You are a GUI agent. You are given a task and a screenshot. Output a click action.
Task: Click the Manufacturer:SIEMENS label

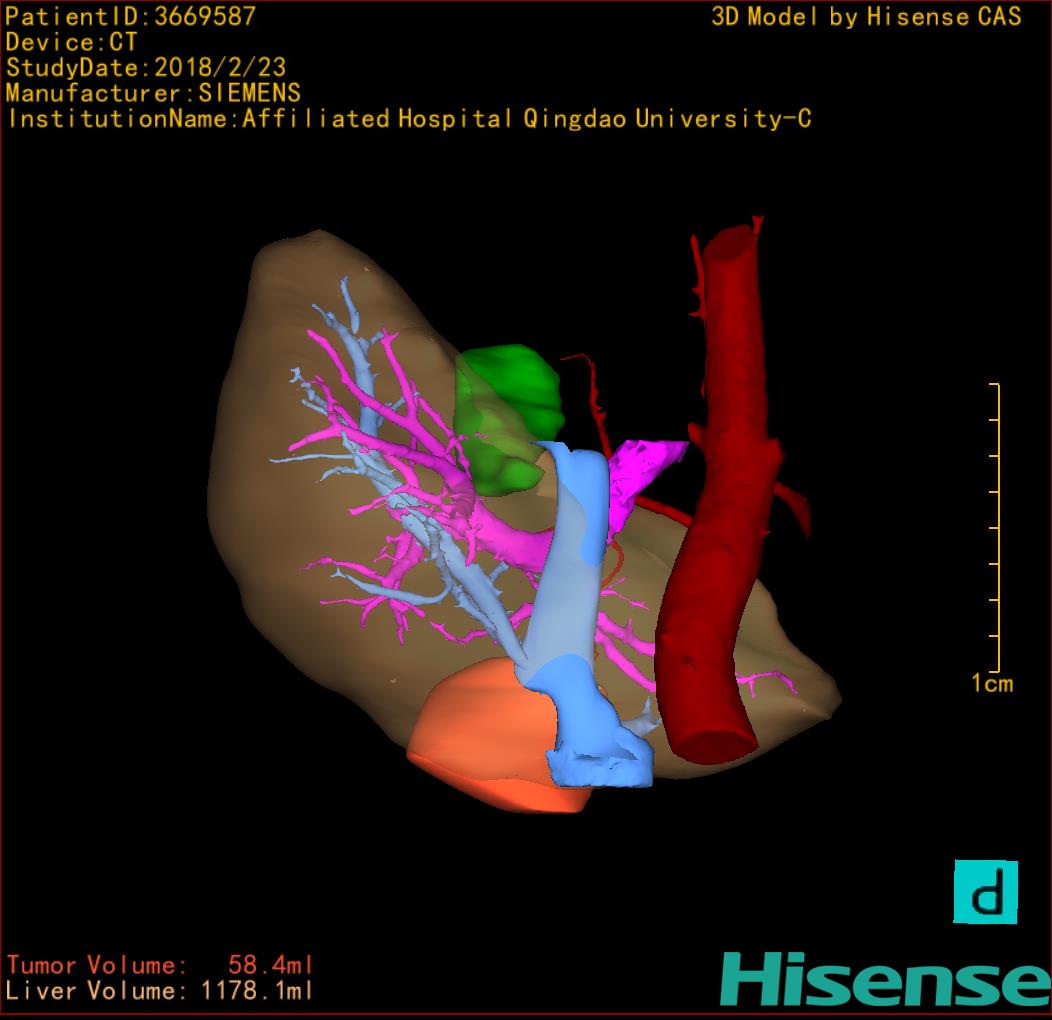click(x=153, y=93)
